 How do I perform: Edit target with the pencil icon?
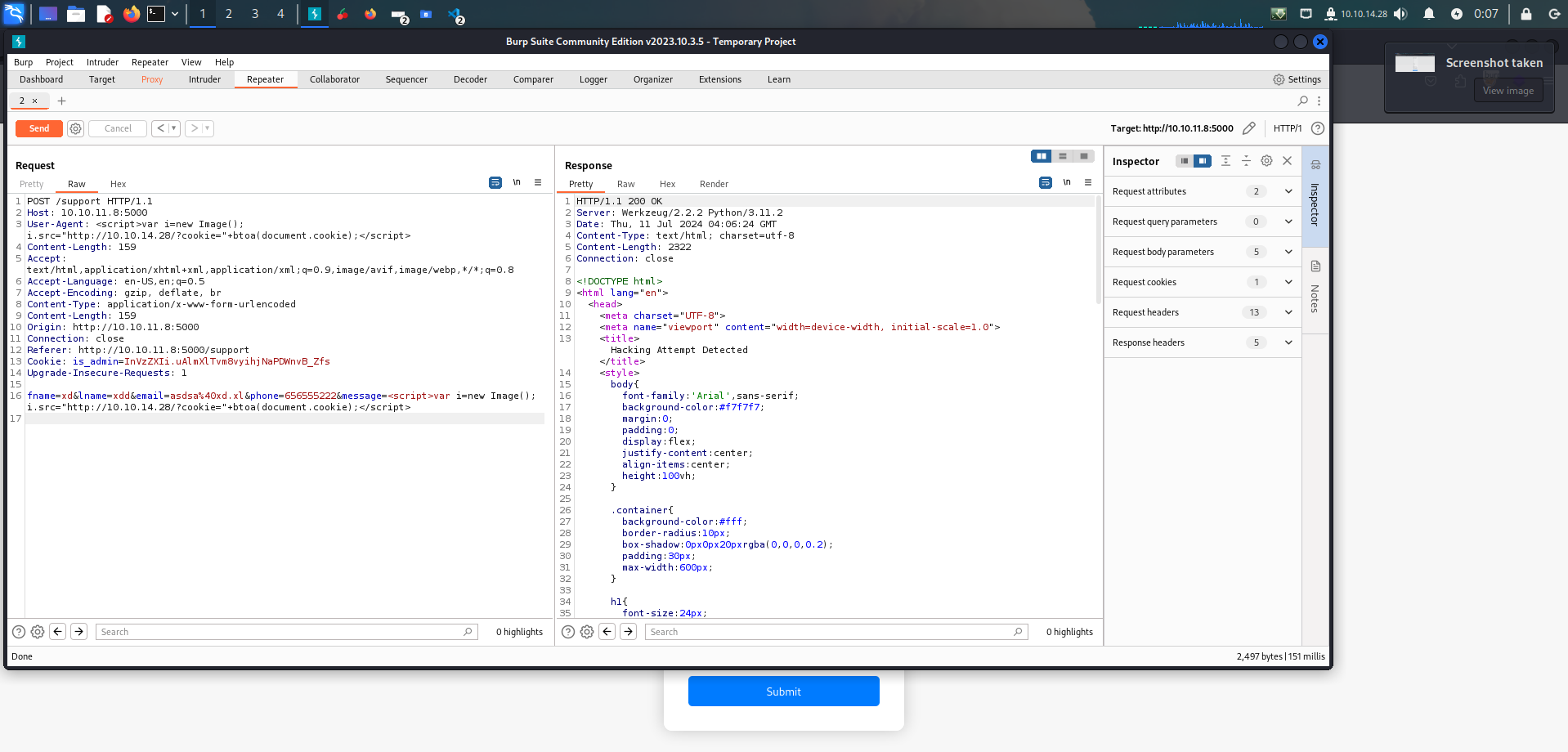click(x=1249, y=128)
